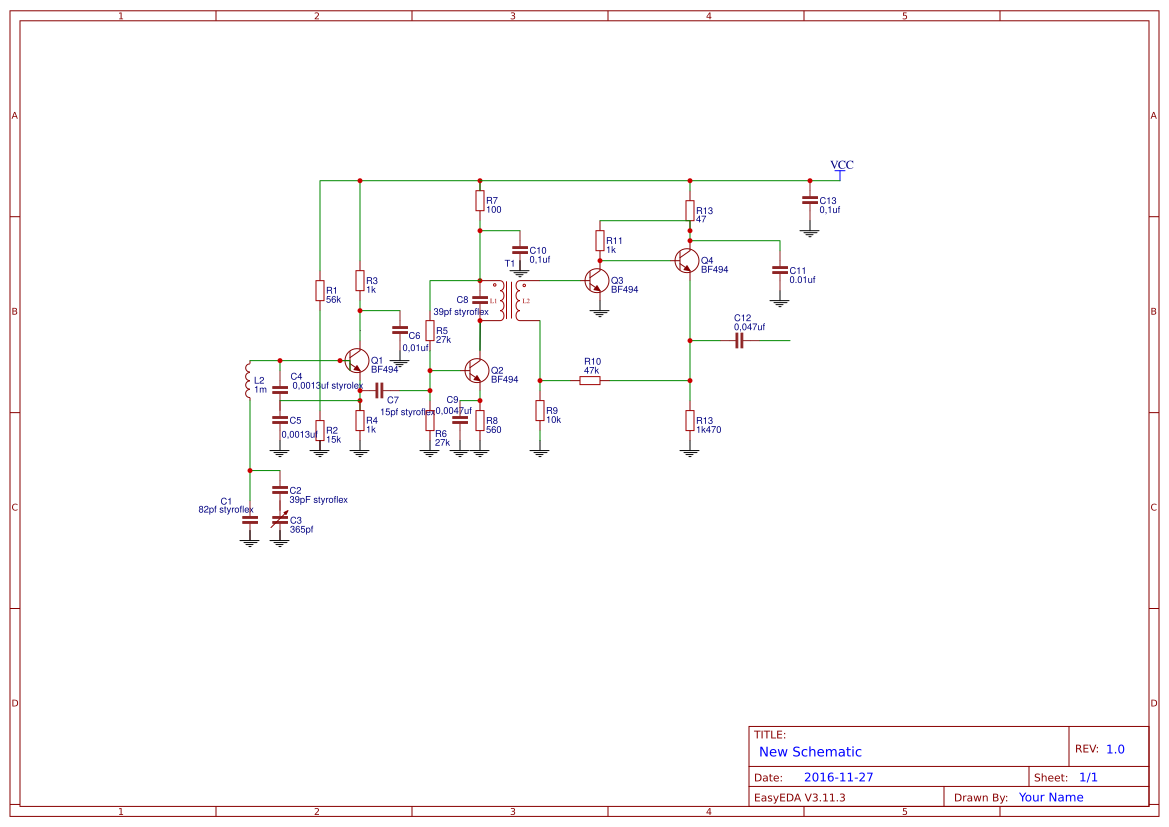Select transistor Q3 BF494 symbol
This screenshot has height=827, width=1169.
click(x=599, y=283)
